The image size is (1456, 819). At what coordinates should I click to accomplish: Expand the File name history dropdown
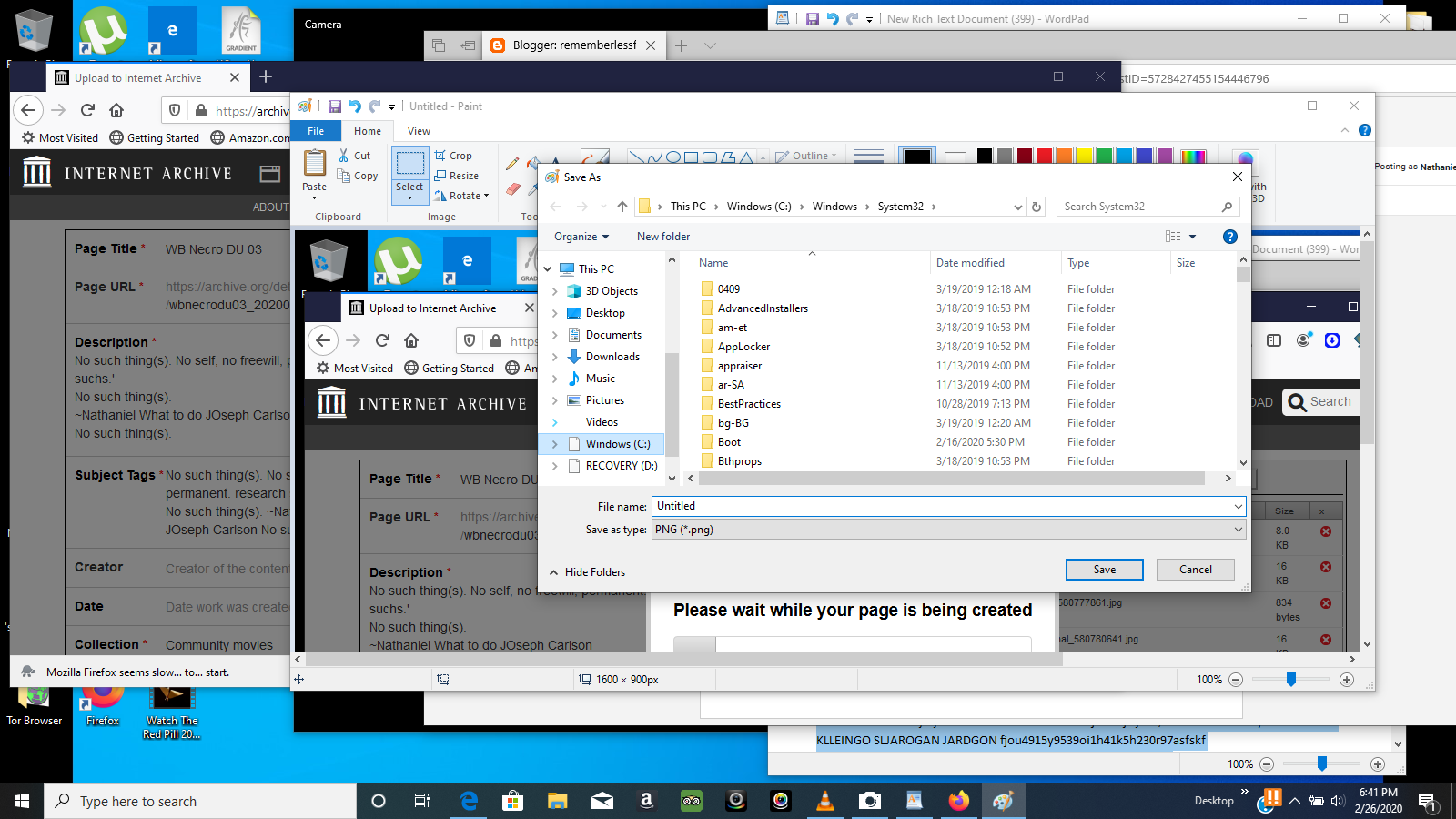pos(1238,506)
